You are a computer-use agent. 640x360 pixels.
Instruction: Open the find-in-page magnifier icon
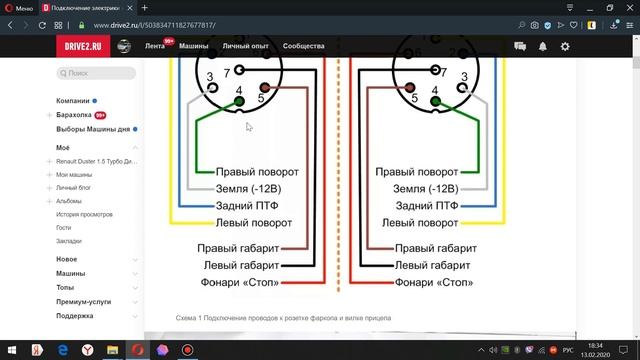(522, 25)
